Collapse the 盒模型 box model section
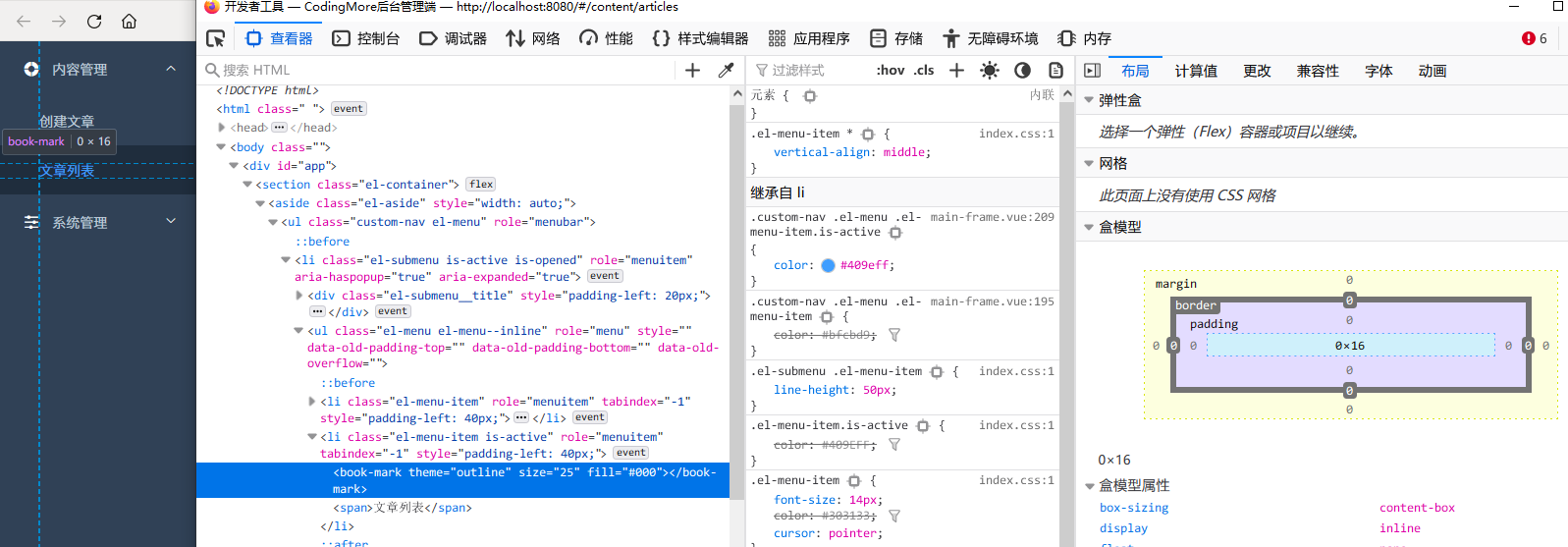 tap(1089, 227)
